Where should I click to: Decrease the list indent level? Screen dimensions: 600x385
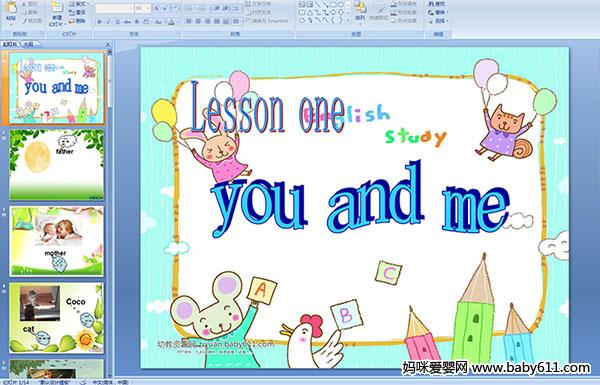(217, 8)
